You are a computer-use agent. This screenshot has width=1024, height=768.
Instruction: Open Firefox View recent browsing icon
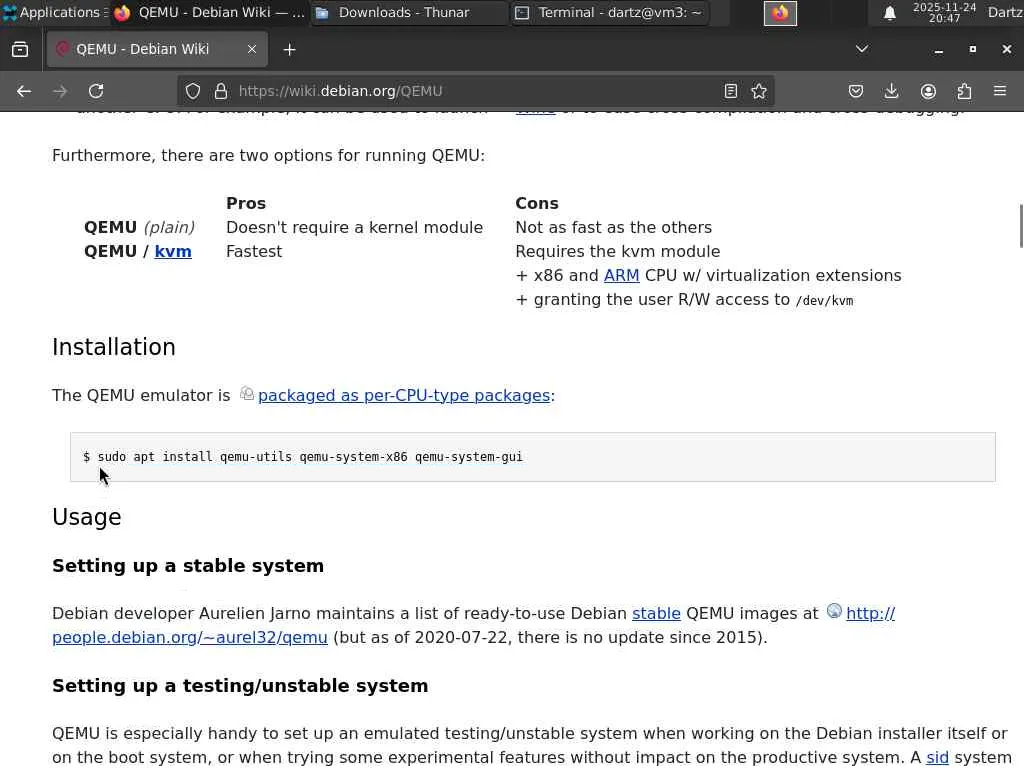point(20,49)
